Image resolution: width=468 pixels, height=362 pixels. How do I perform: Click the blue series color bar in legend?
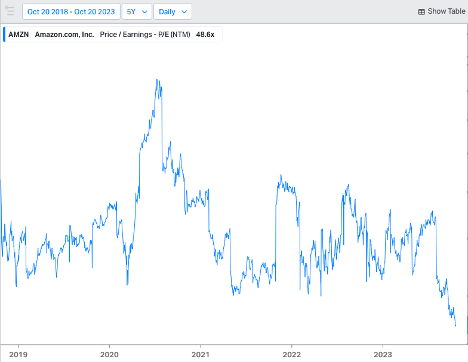coord(4,34)
